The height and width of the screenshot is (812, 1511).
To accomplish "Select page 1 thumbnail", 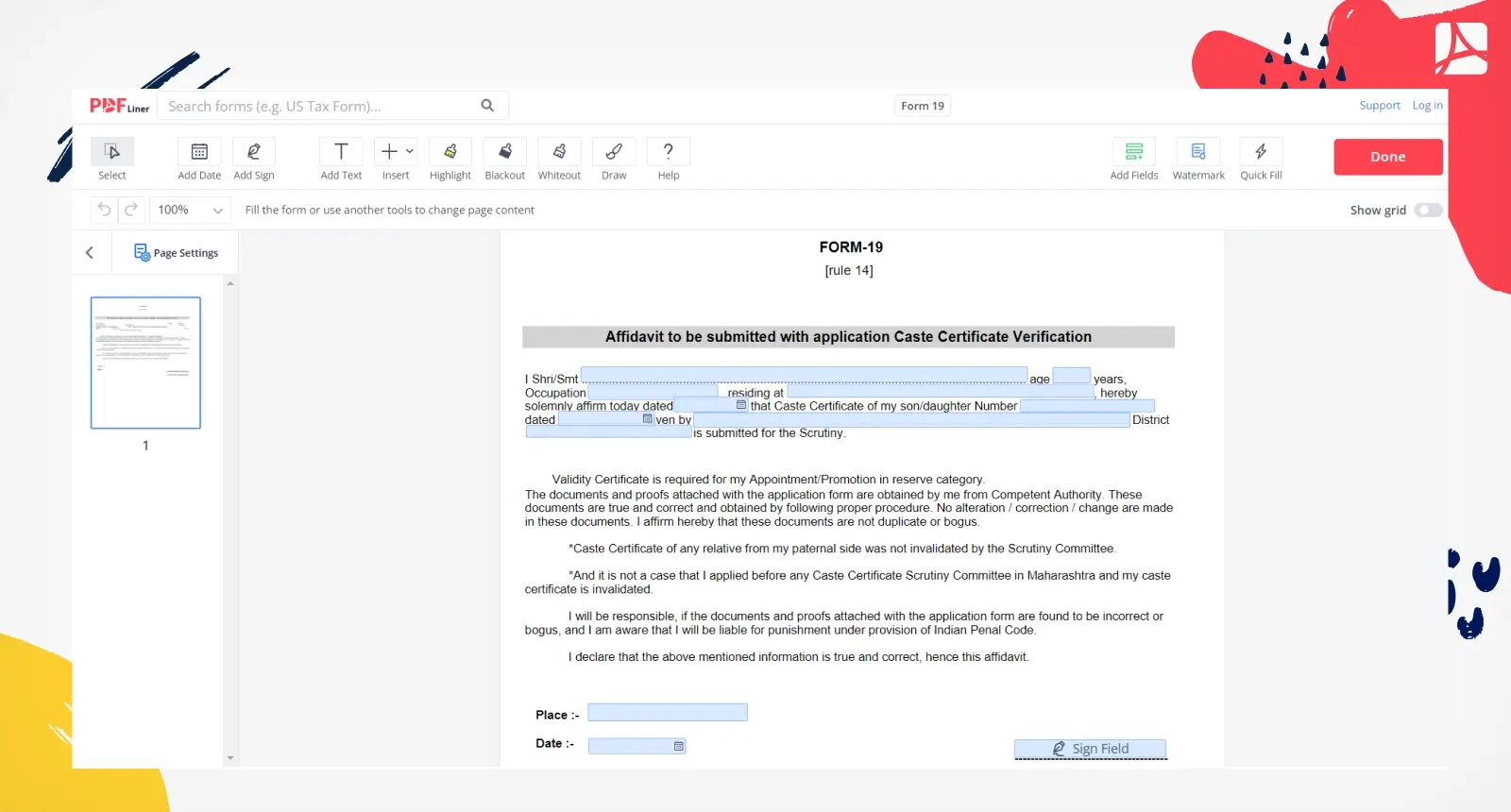I will (145, 363).
